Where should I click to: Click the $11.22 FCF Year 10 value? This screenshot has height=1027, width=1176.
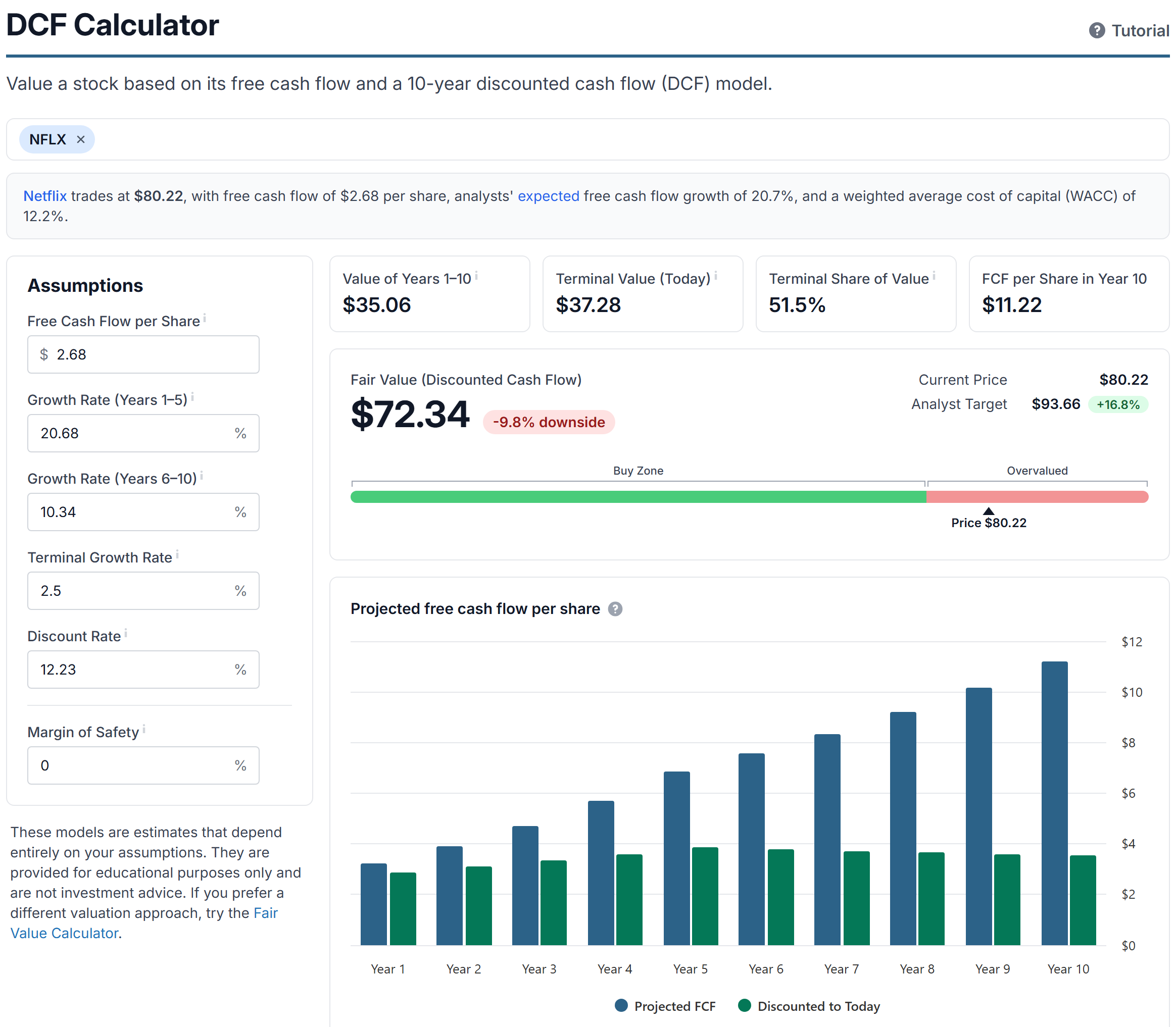(x=1011, y=305)
